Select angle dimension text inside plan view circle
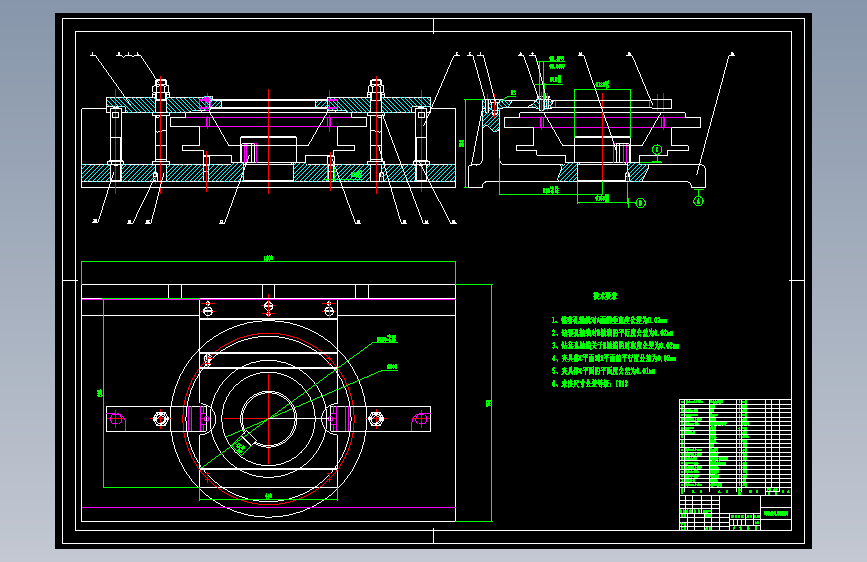The height and width of the screenshot is (562, 867). (242, 446)
